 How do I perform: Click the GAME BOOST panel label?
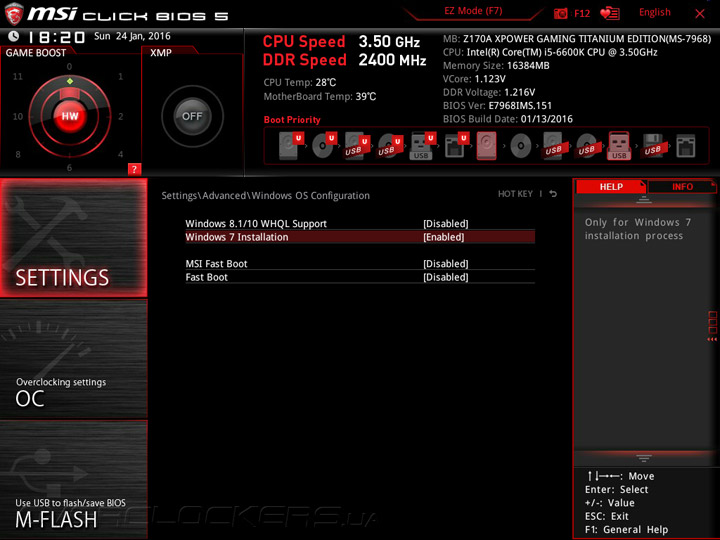[x=36, y=53]
